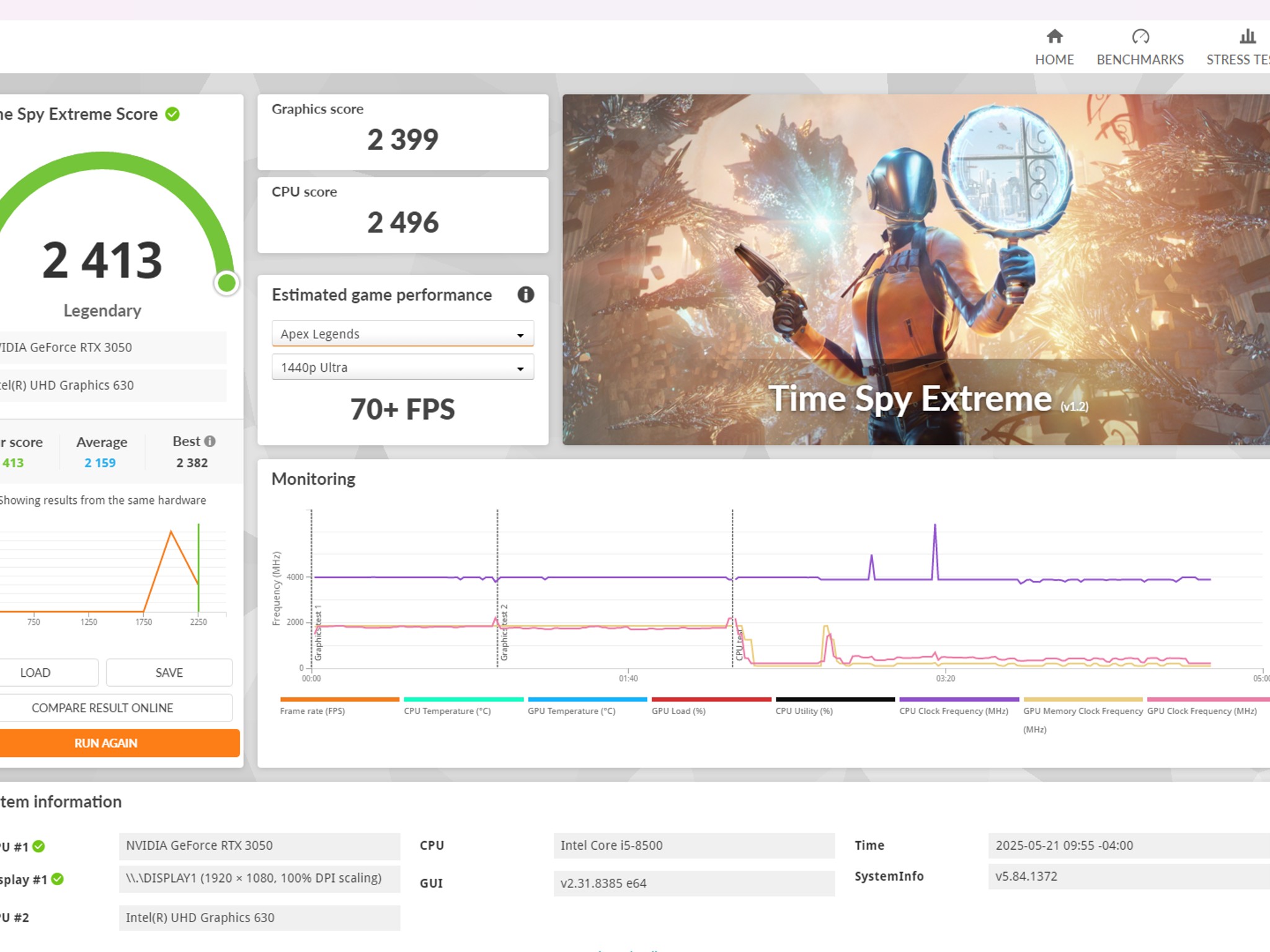The width and height of the screenshot is (1270, 952).
Task: Click the SAVE button
Action: [x=169, y=672]
